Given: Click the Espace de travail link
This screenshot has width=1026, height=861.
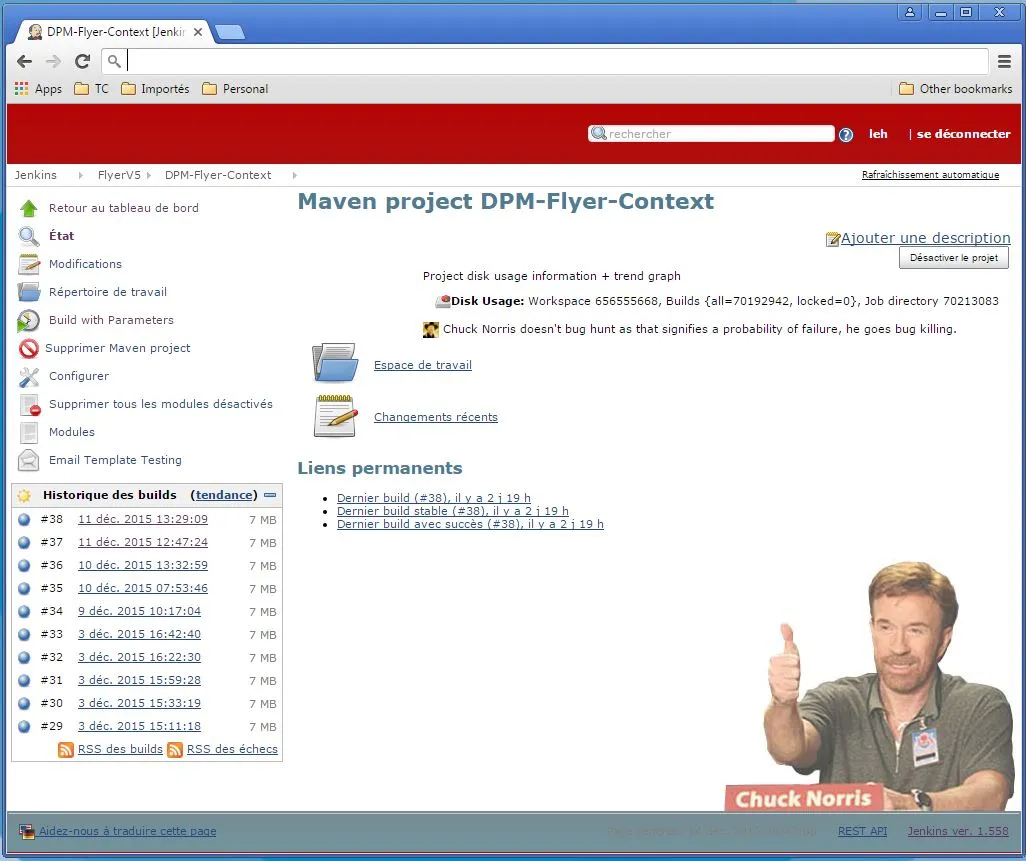Looking at the screenshot, I should [423, 365].
